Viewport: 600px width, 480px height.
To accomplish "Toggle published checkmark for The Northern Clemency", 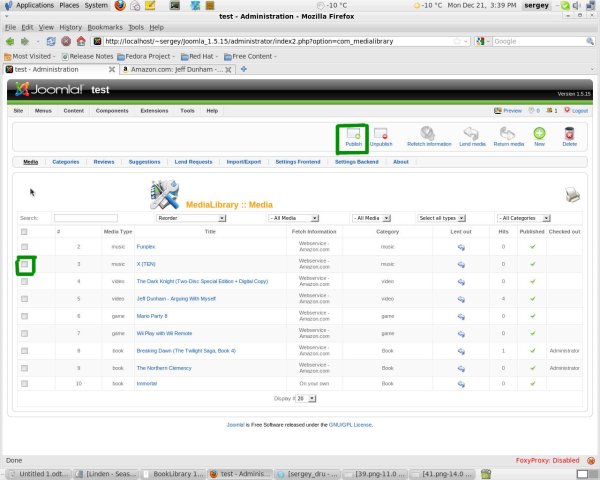I will [x=532, y=368].
